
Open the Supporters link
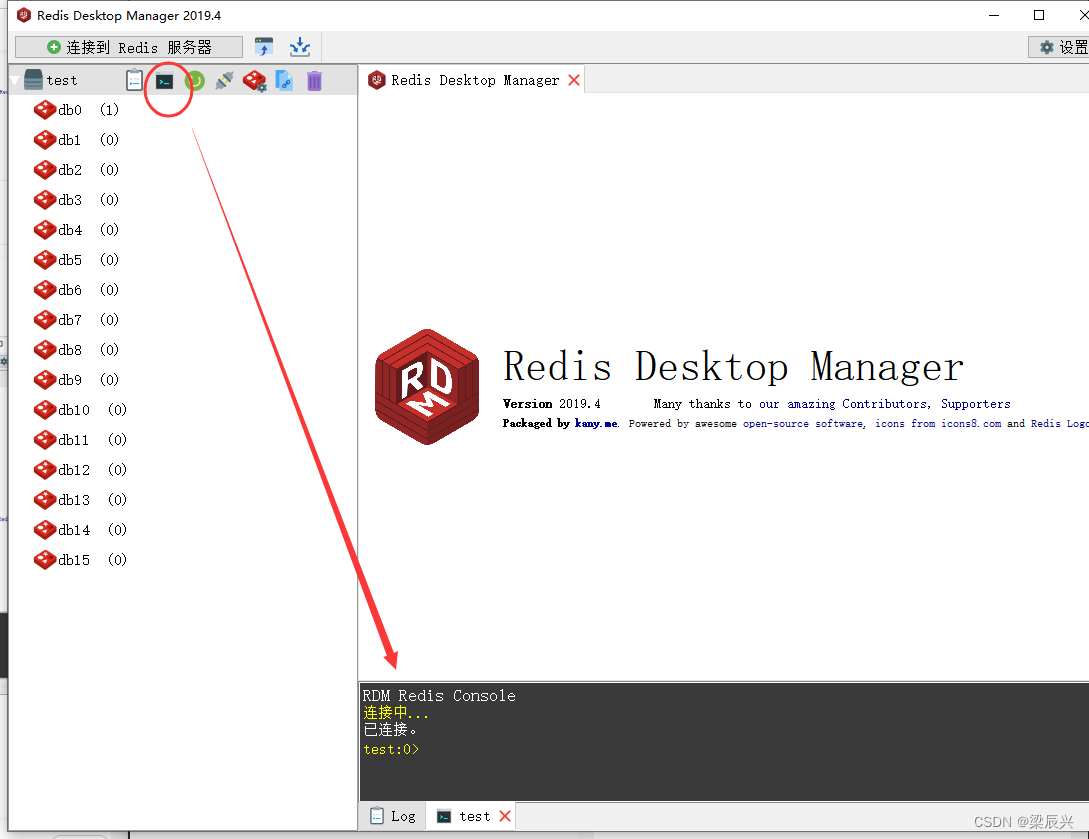coord(976,404)
